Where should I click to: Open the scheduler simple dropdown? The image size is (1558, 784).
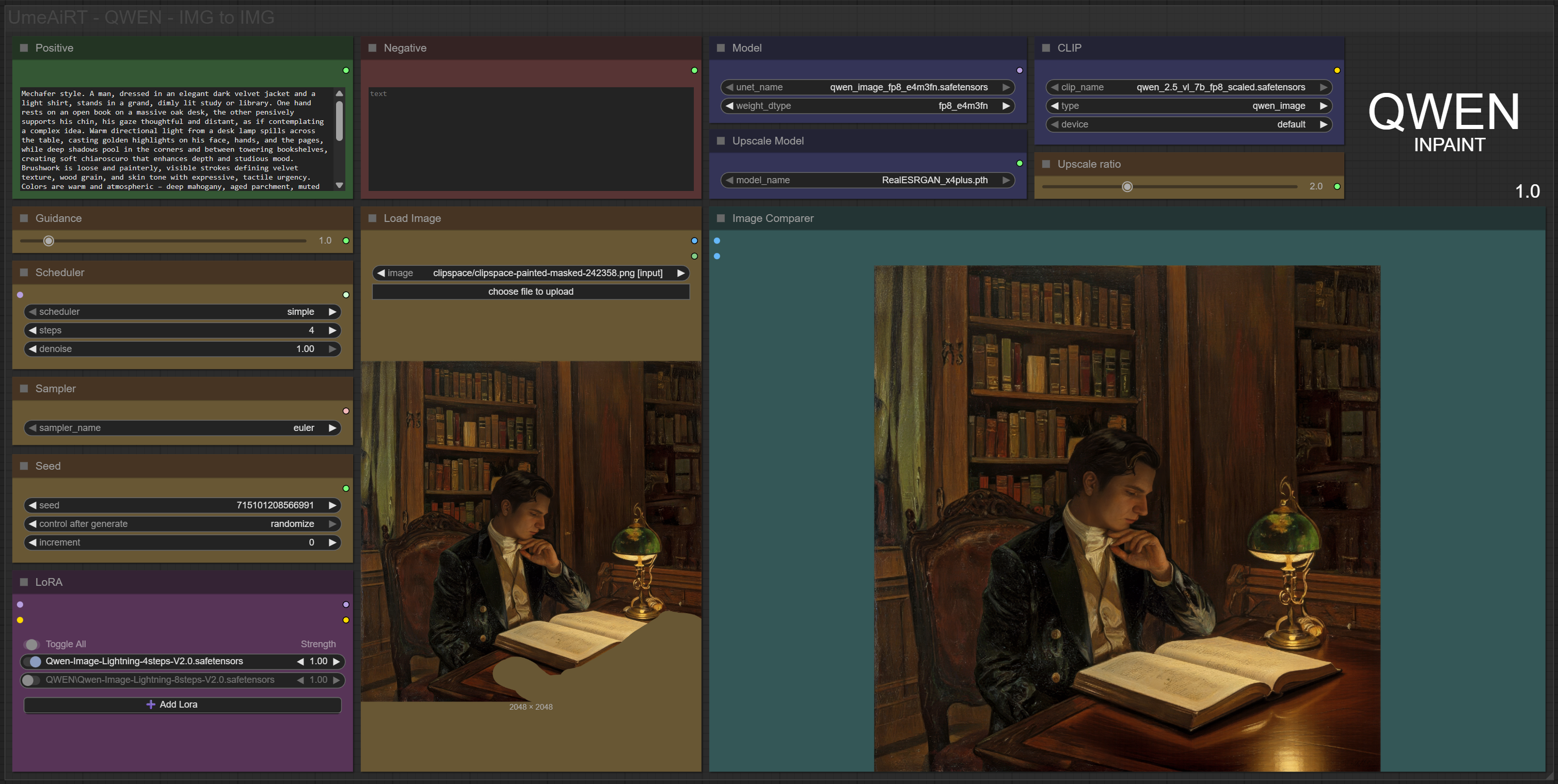181,312
